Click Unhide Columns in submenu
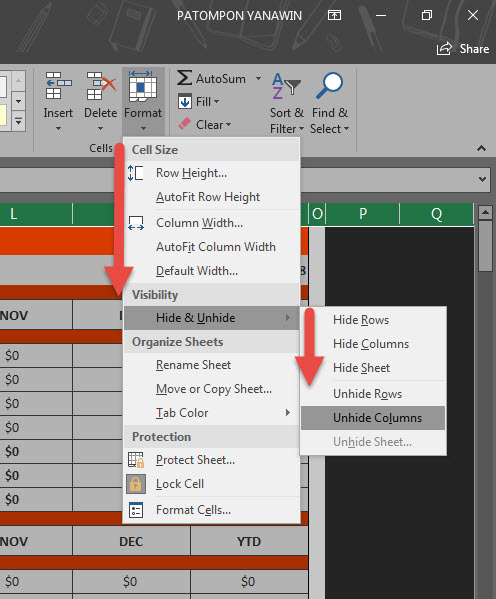This screenshot has width=496, height=599. coord(373,418)
